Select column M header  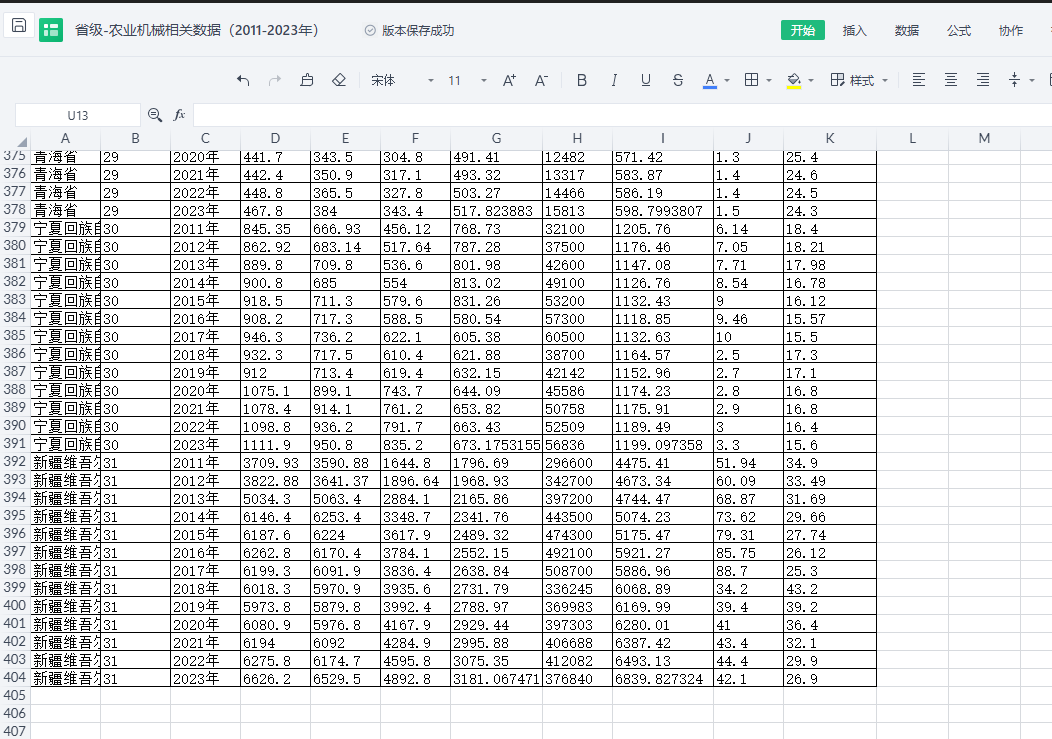(984, 138)
